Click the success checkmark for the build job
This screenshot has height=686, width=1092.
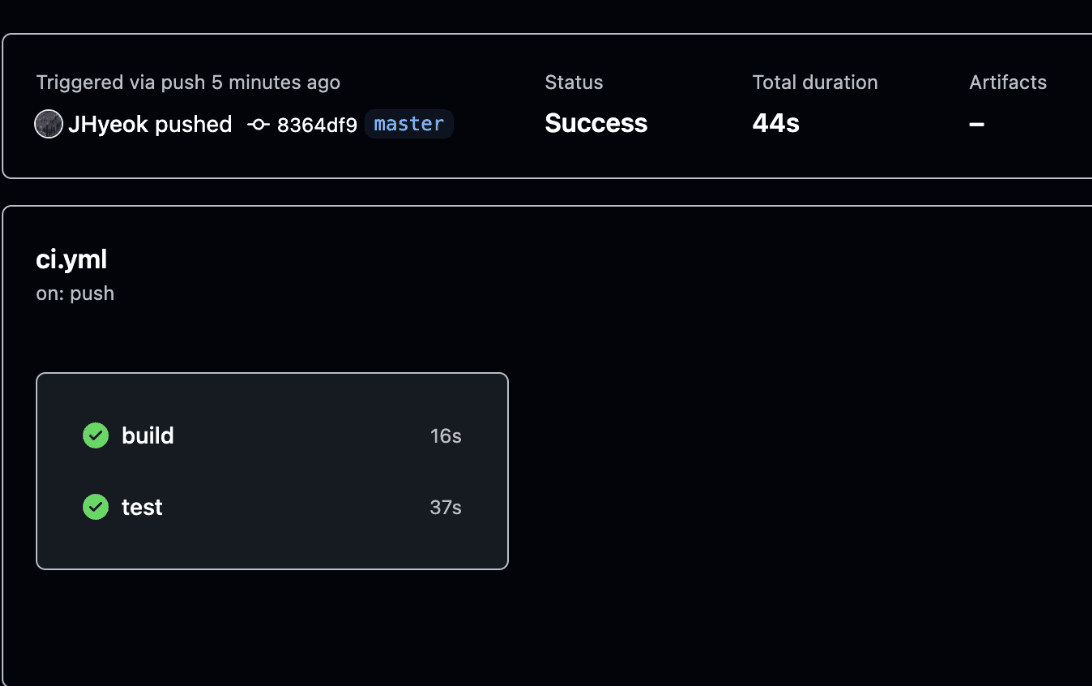pos(95,436)
